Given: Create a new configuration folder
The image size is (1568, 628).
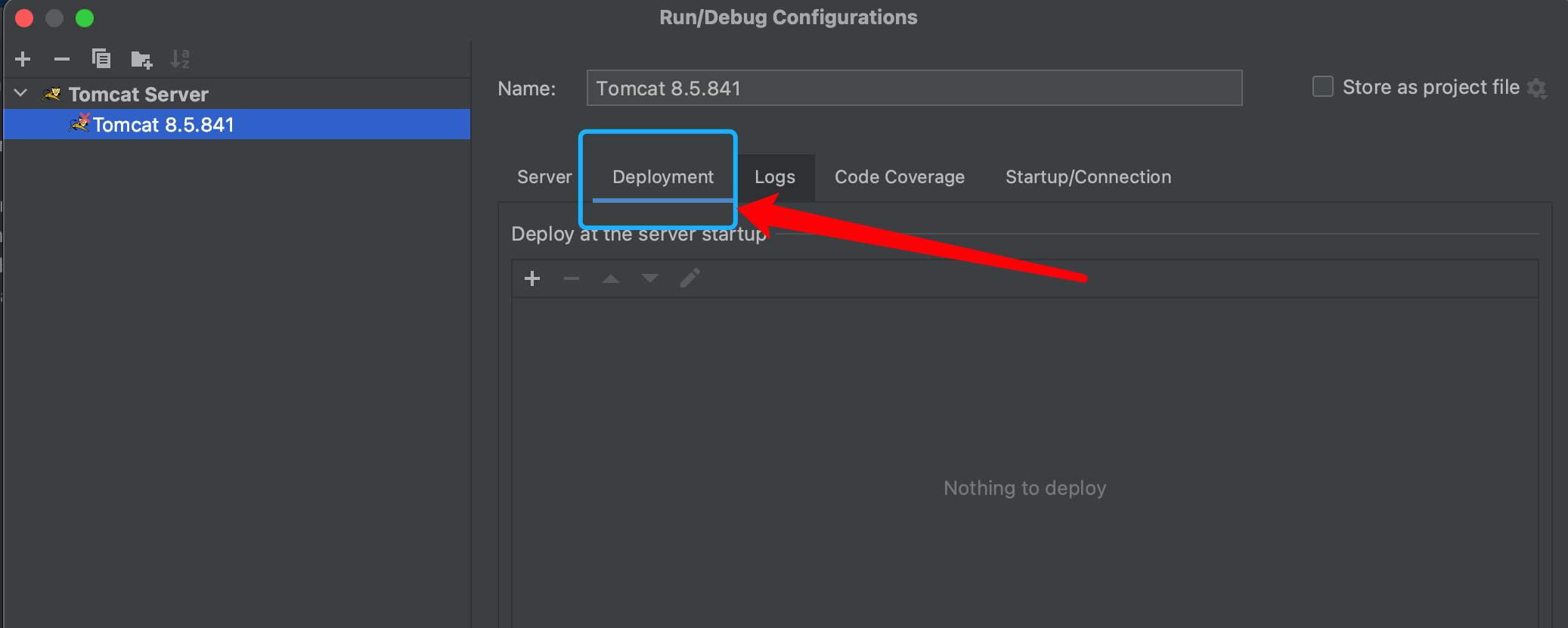Looking at the screenshot, I should (x=141, y=59).
